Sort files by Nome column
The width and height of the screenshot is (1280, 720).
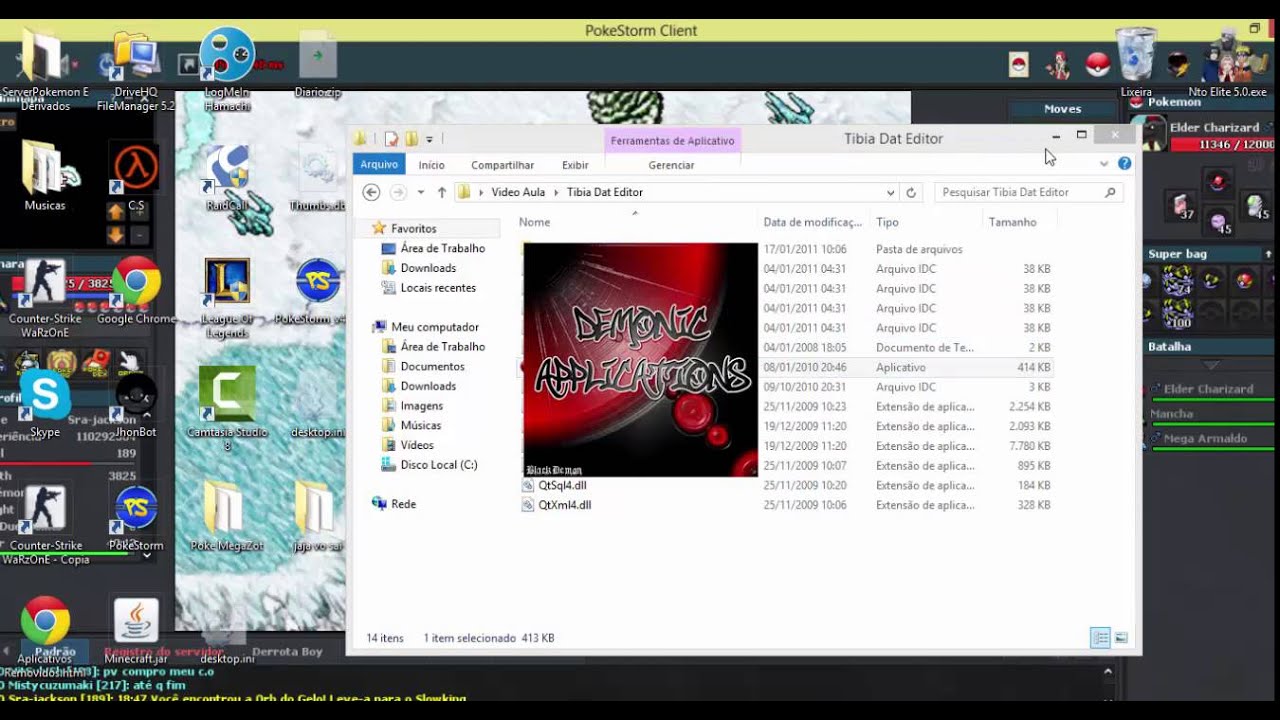tap(535, 222)
